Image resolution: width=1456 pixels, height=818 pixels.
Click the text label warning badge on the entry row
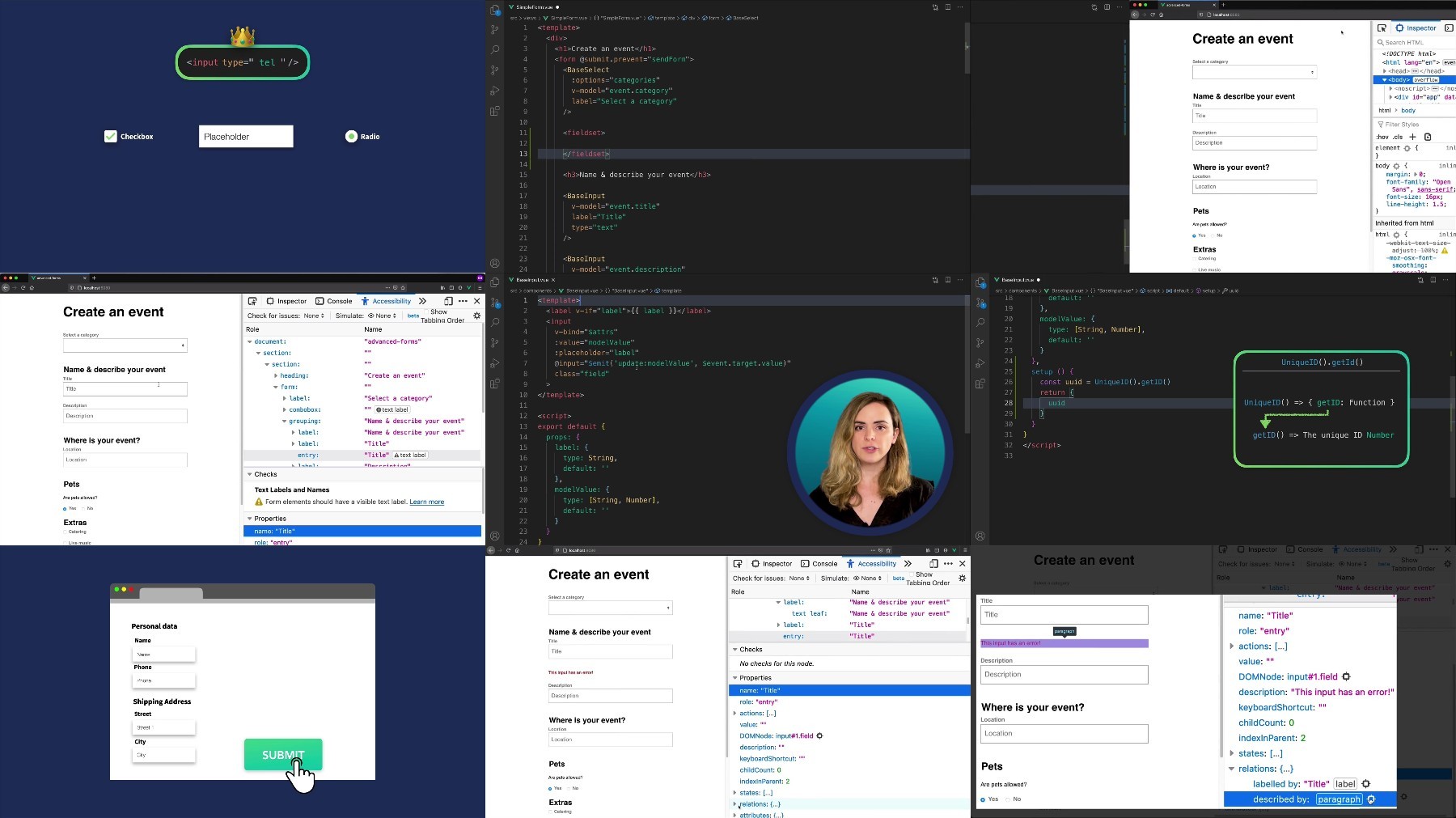click(410, 455)
